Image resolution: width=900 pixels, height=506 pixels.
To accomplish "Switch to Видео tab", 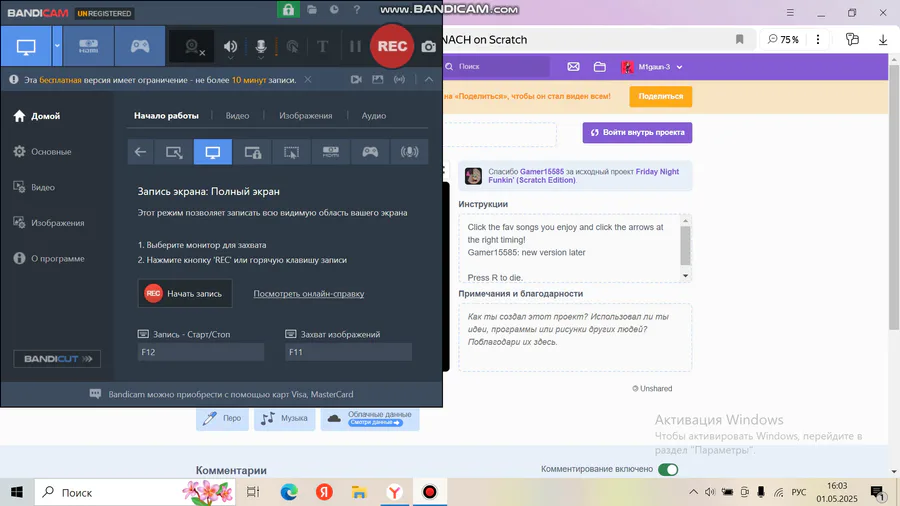I will click(x=237, y=115).
